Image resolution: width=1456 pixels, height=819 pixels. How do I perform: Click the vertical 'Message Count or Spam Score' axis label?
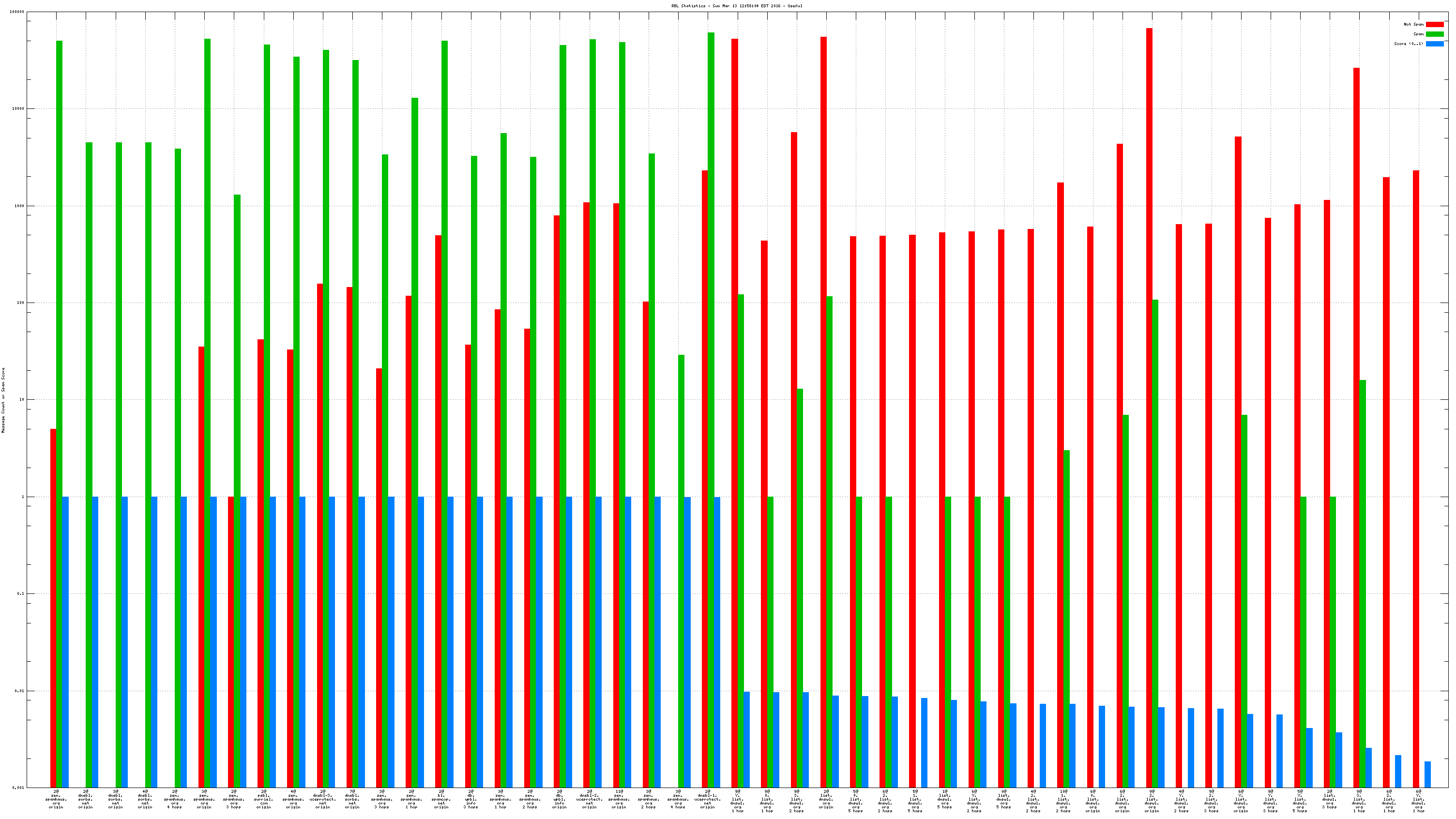click(3, 400)
